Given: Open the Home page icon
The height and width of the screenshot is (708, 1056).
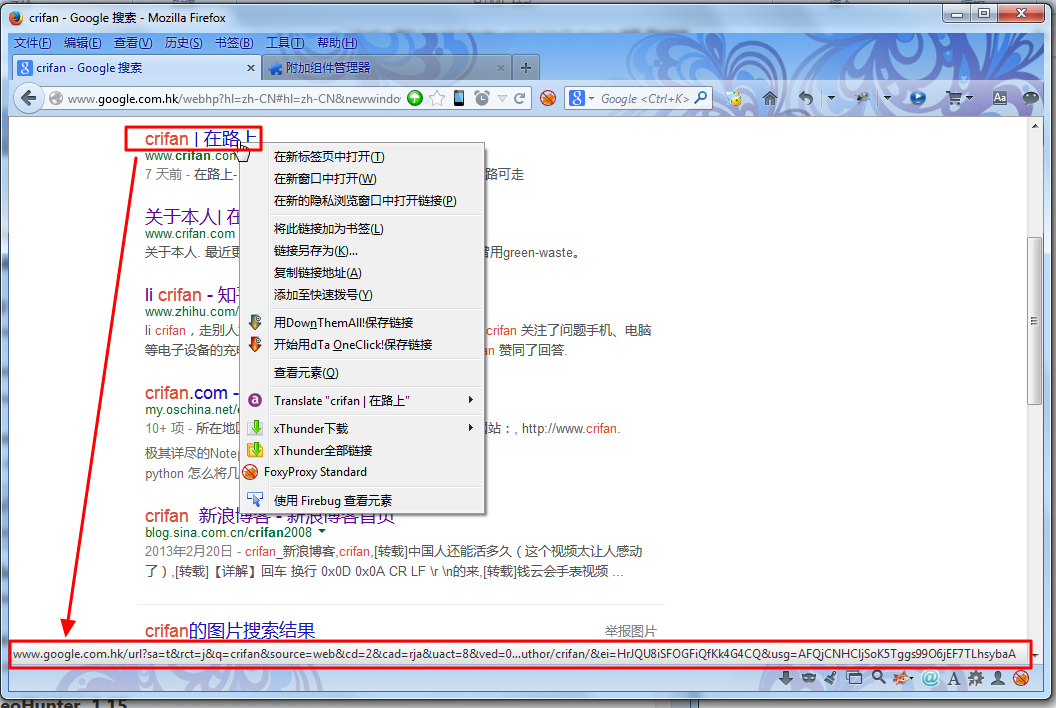Looking at the screenshot, I should [x=770, y=98].
